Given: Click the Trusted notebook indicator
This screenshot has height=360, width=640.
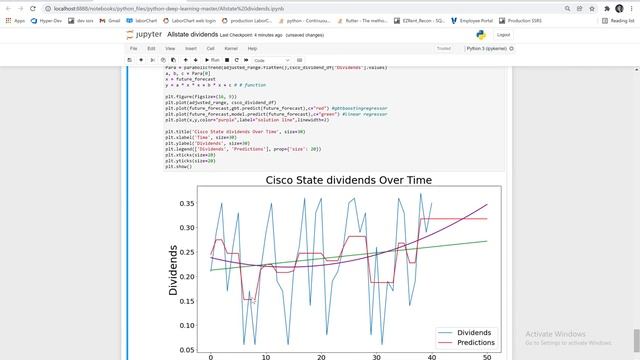Looking at the screenshot, I should pos(444,48).
